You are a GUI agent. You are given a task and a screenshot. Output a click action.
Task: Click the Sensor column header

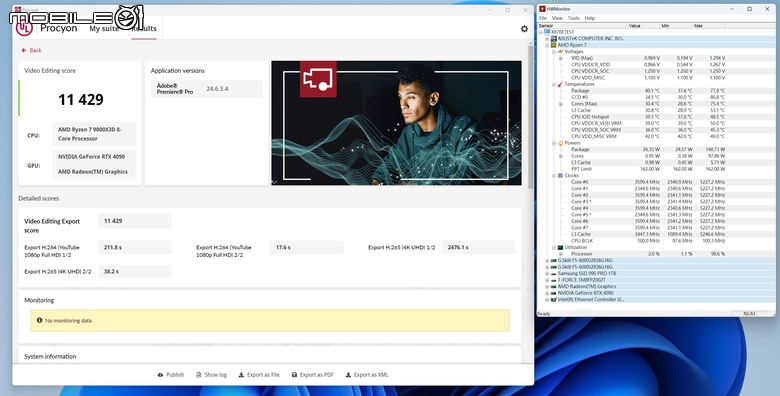click(x=583, y=25)
